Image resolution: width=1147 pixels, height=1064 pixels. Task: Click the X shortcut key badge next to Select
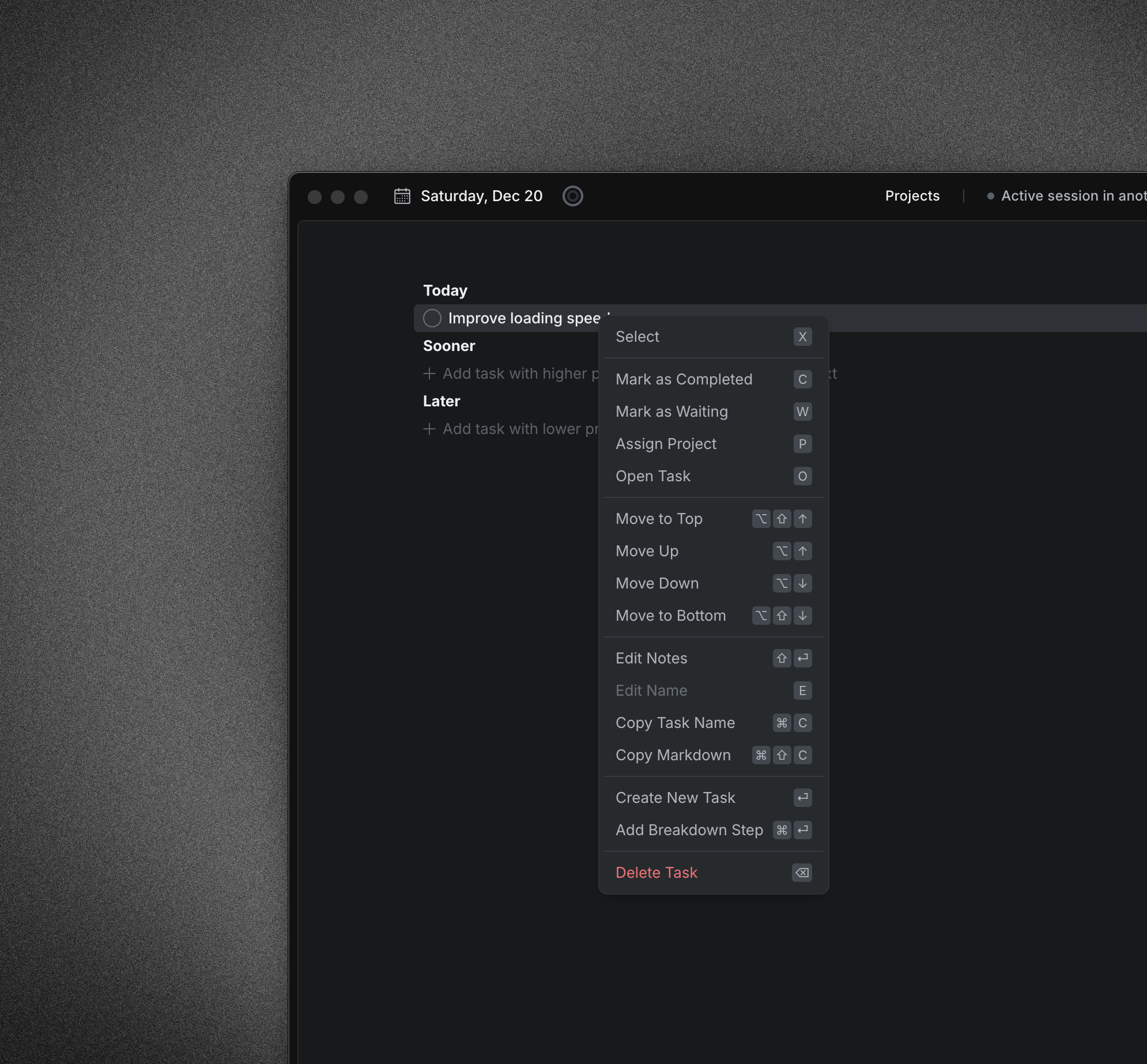802,337
